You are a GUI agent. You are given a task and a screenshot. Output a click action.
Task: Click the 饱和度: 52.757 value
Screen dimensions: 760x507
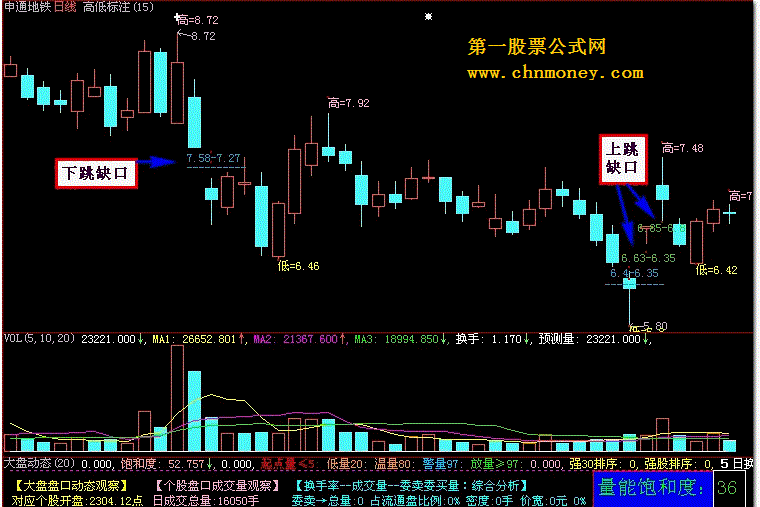tap(162, 464)
